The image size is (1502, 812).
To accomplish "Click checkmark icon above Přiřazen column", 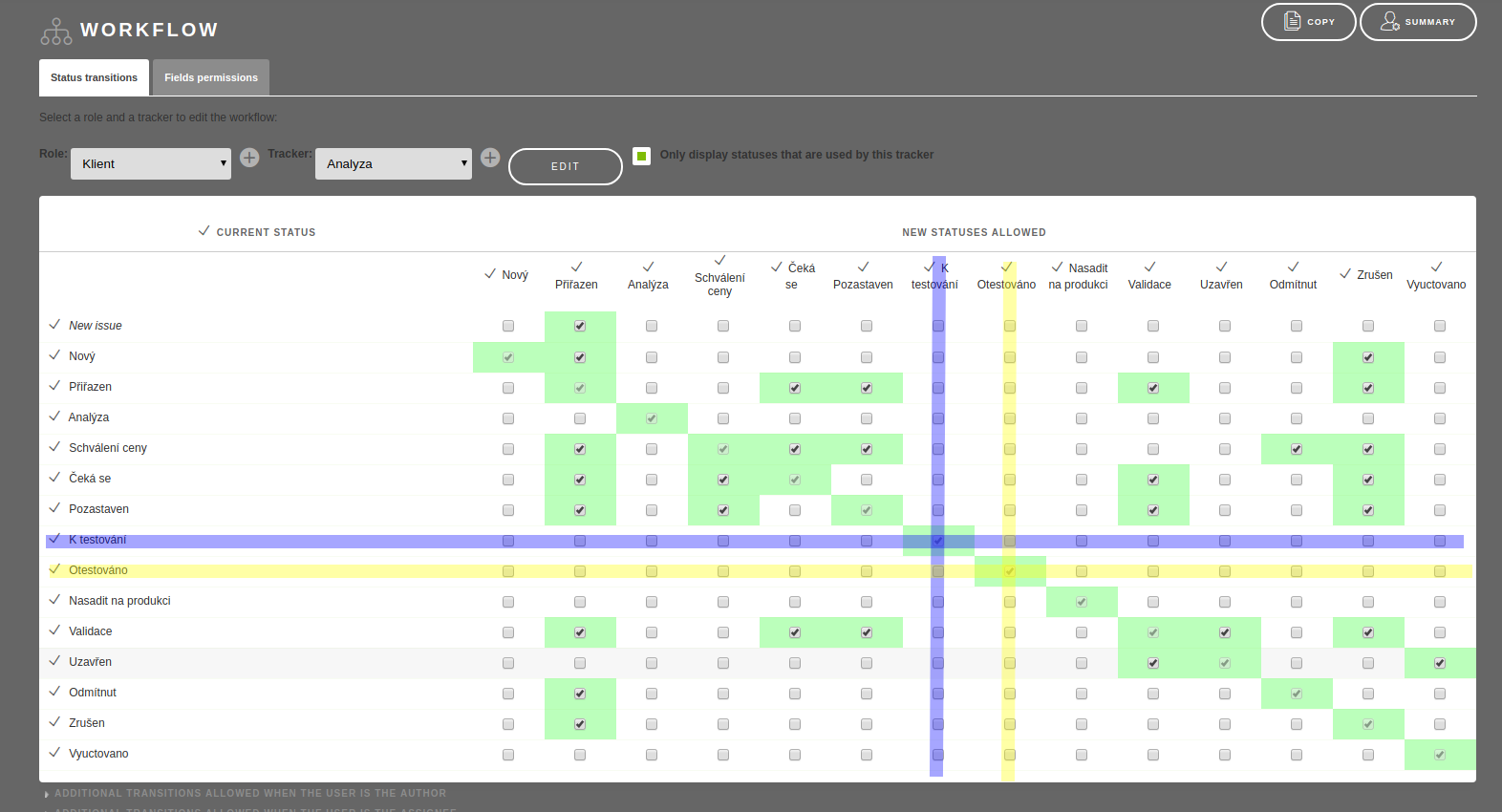I will (576, 267).
